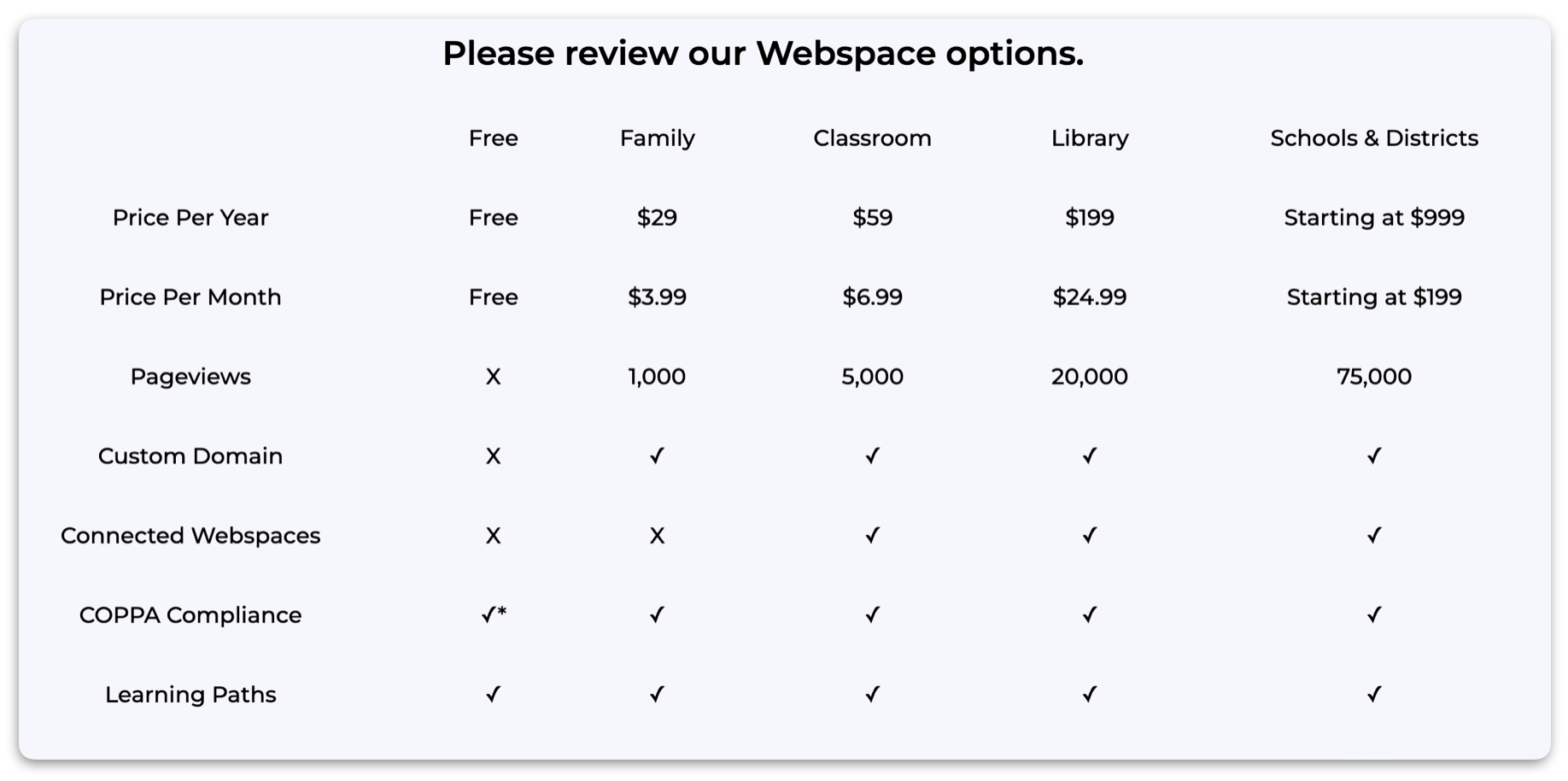The width and height of the screenshot is (1568, 781).
Task: Select the Schools & Districts column header
Action: tap(1374, 138)
